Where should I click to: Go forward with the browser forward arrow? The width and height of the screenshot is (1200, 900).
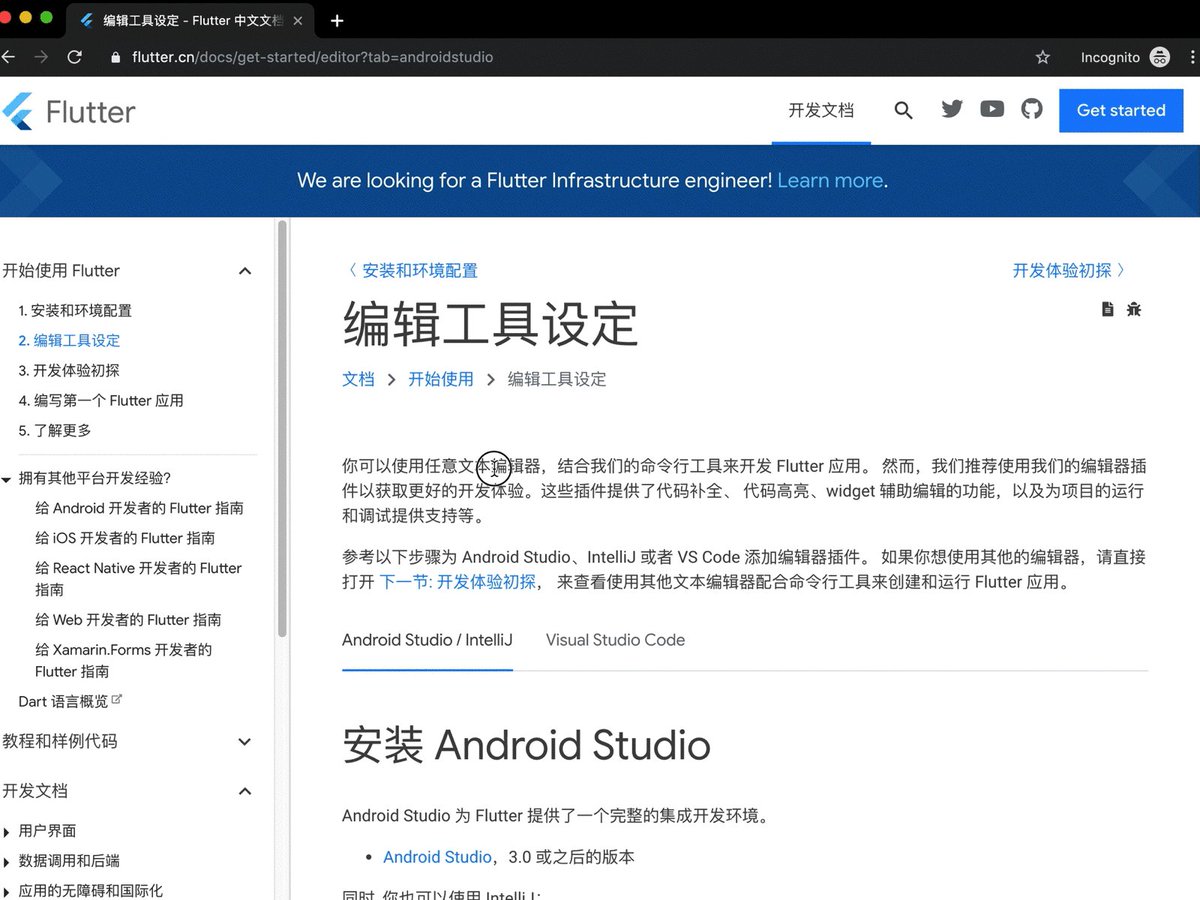(x=41, y=57)
